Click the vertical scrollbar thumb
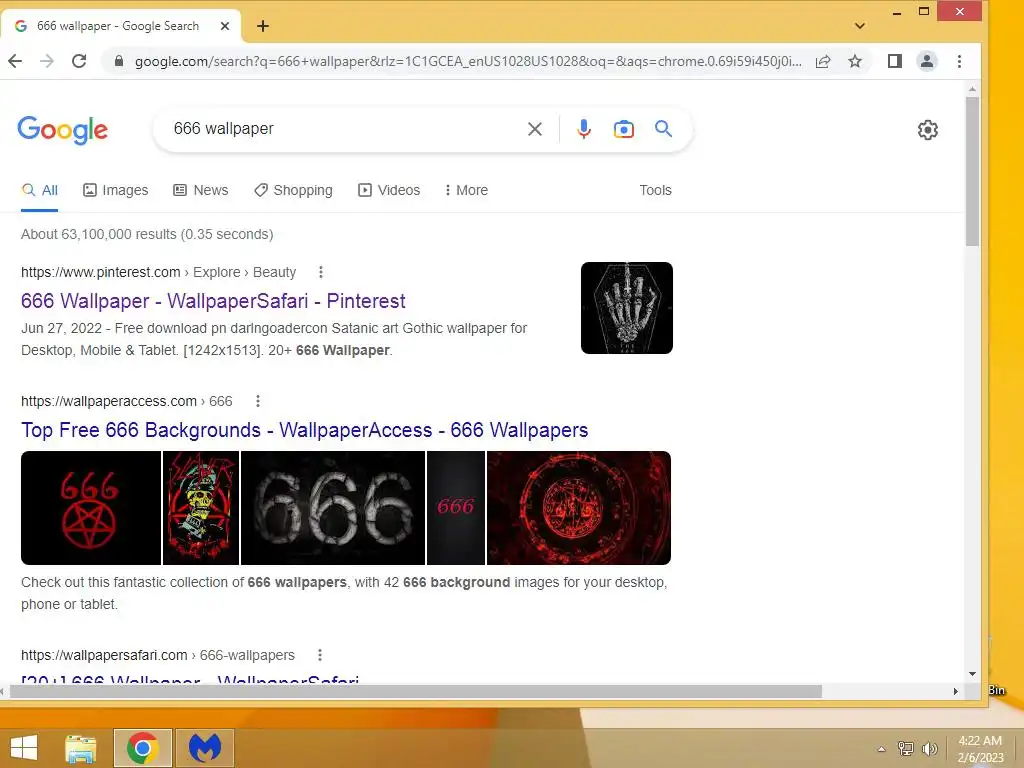 click(972, 171)
